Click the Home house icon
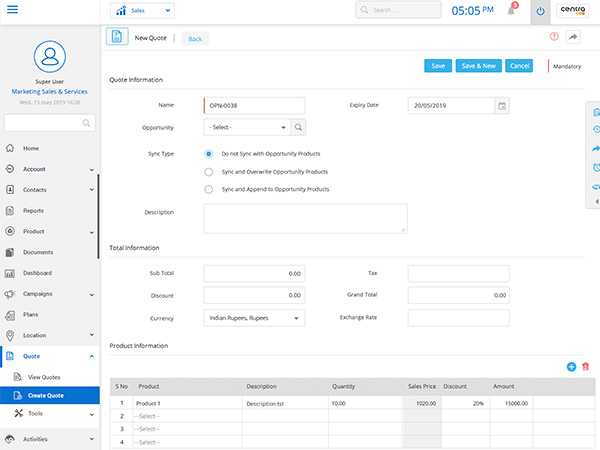 (x=10, y=148)
